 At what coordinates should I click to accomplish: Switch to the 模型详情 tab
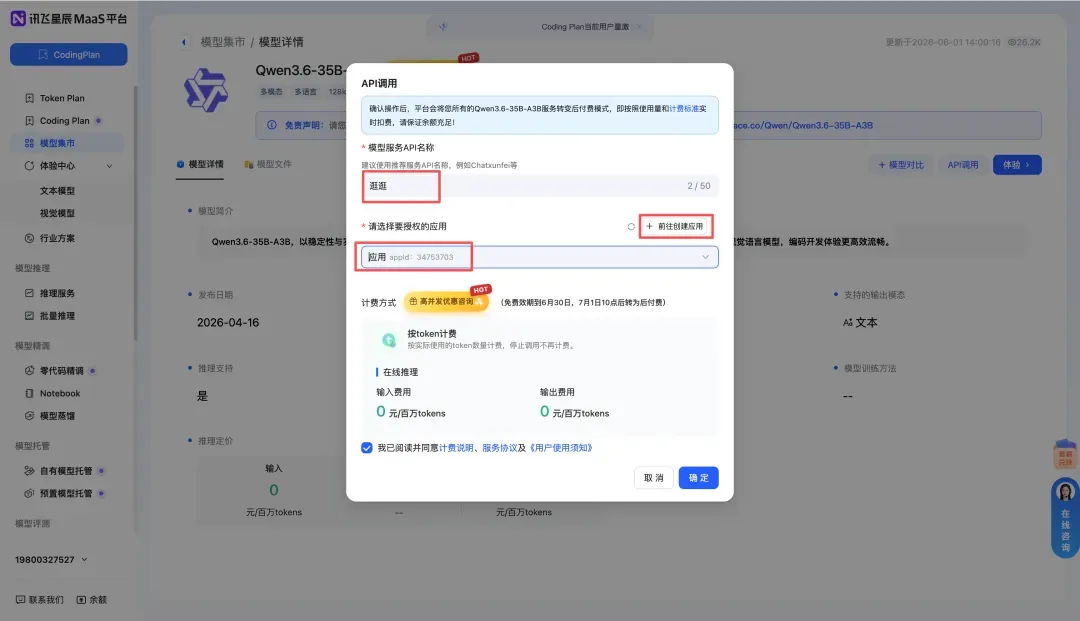pos(200,165)
